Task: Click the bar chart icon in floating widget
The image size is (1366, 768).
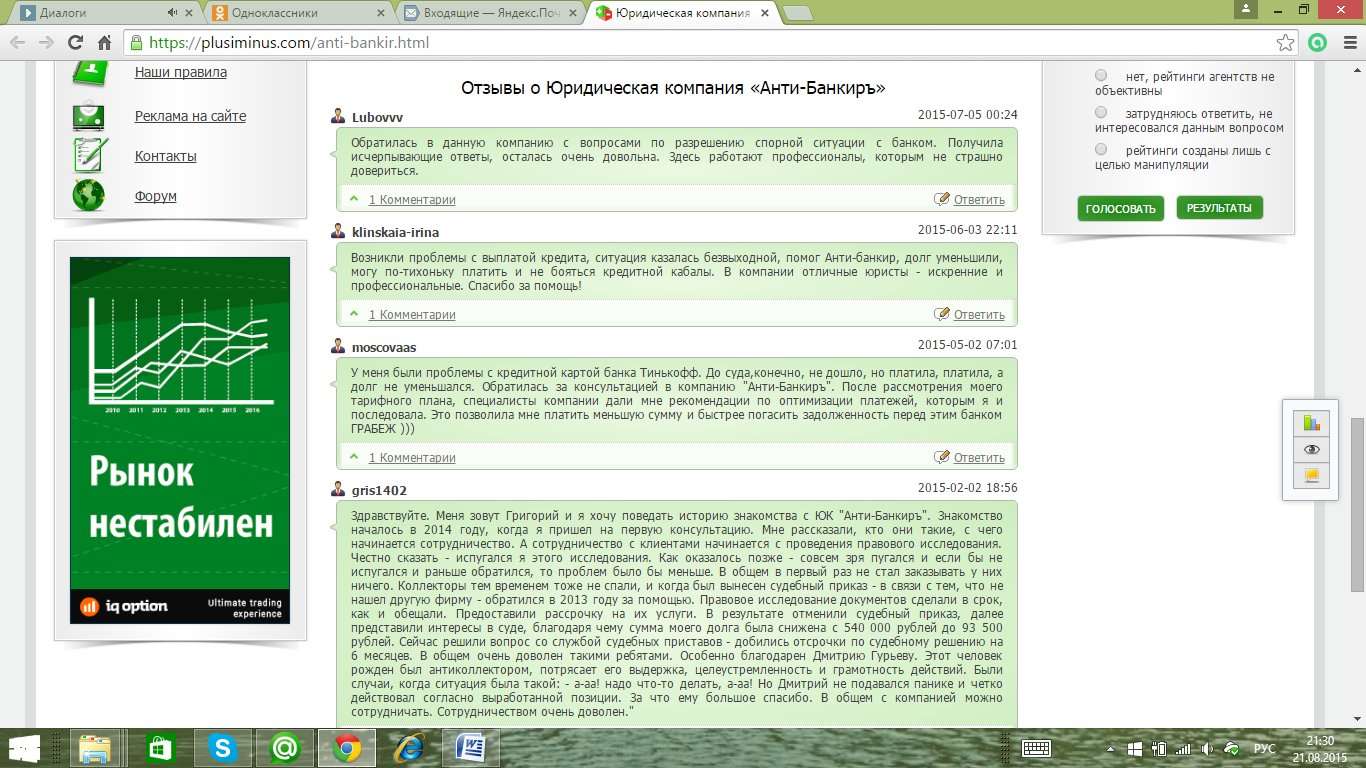Action: click(x=1311, y=423)
